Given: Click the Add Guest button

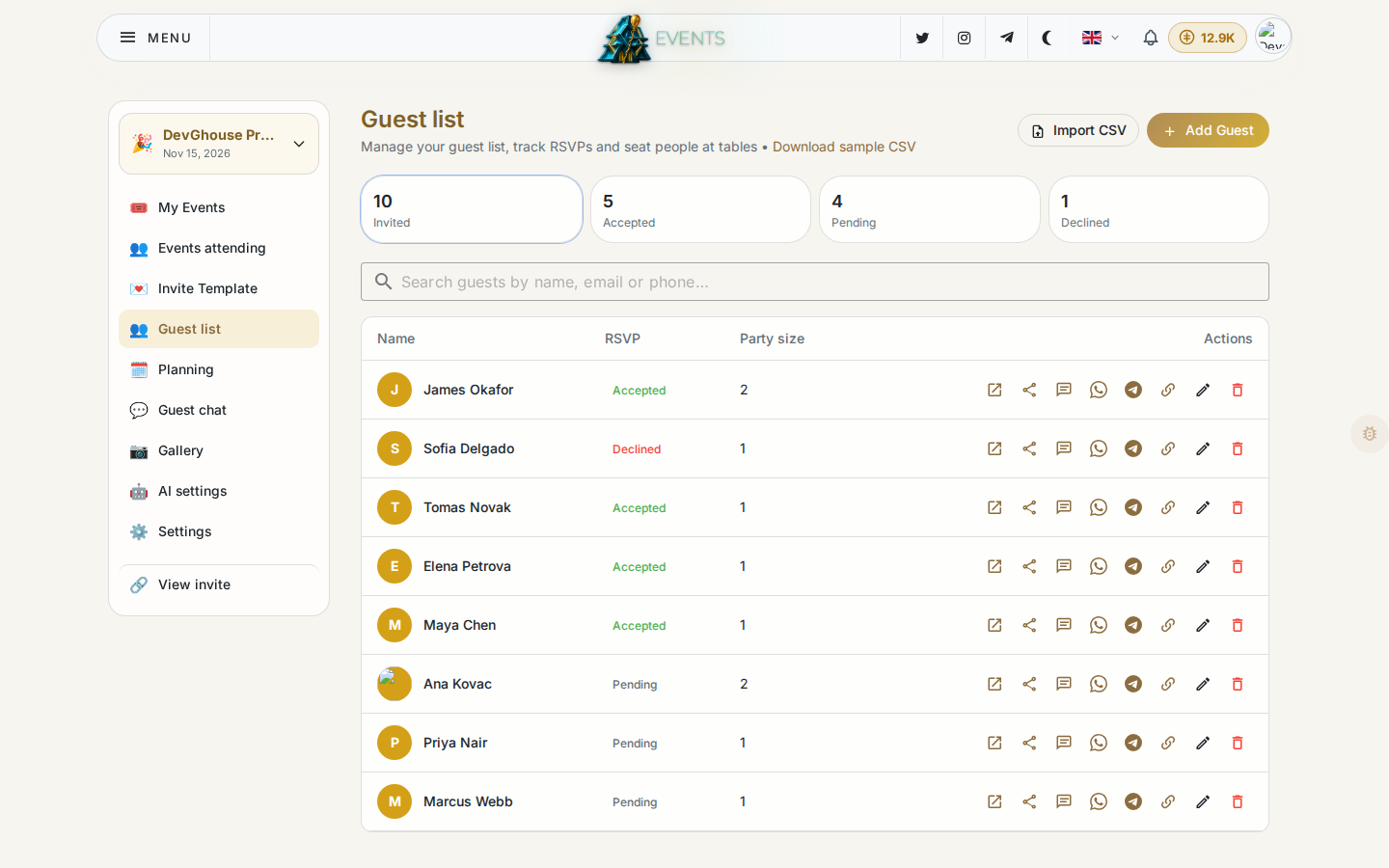Looking at the screenshot, I should click(1208, 130).
